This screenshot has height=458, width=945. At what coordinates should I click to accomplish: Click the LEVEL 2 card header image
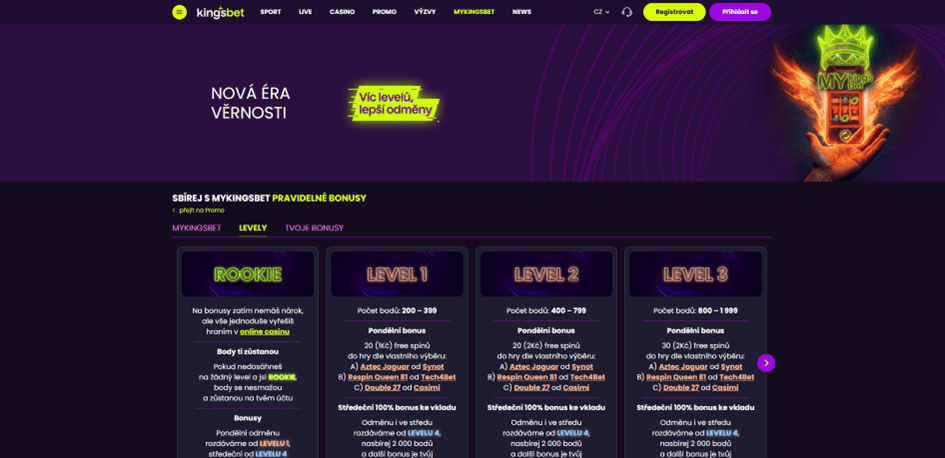click(x=546, y=274)
